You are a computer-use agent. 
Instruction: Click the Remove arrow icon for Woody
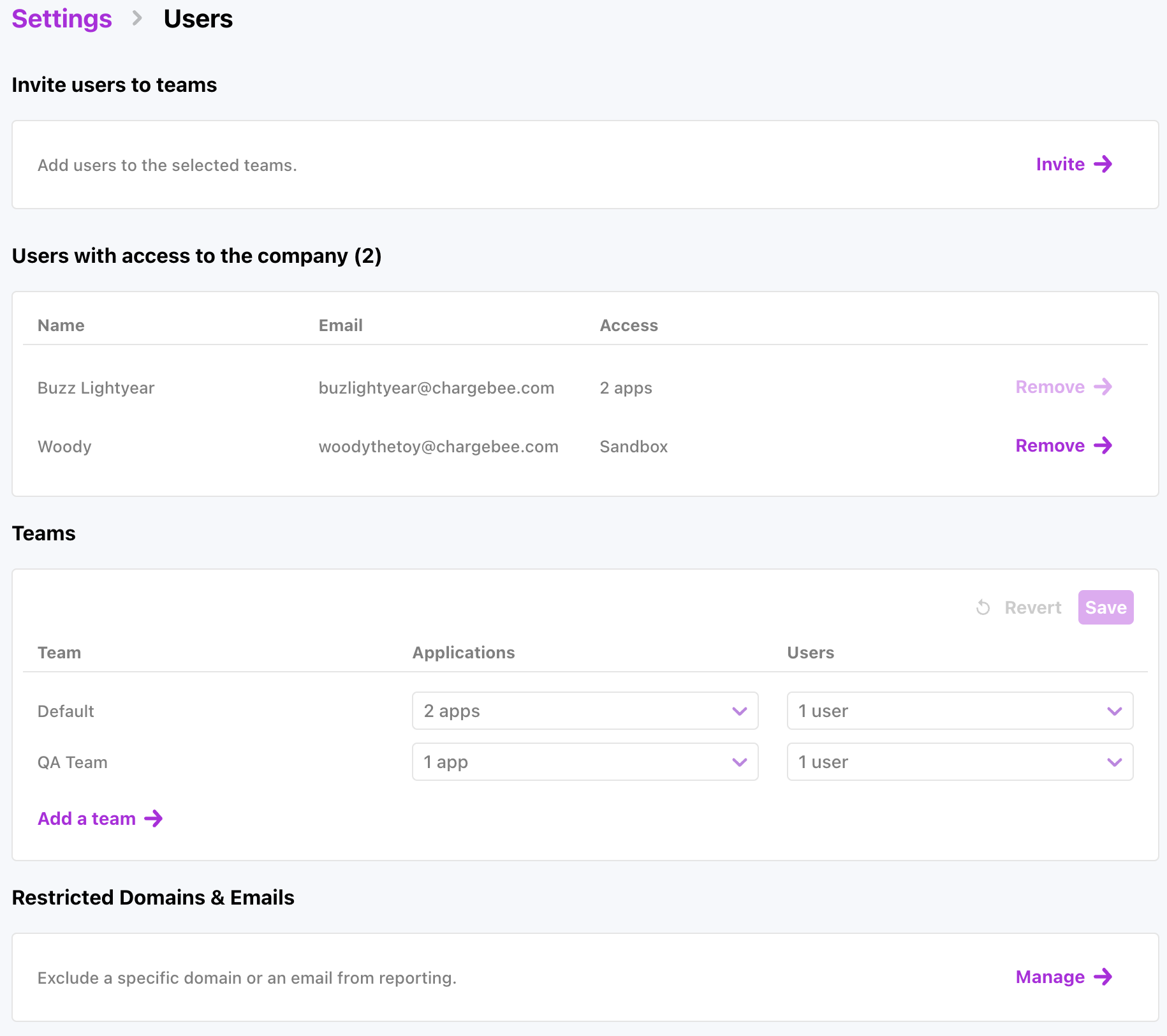pos(1103,446)
